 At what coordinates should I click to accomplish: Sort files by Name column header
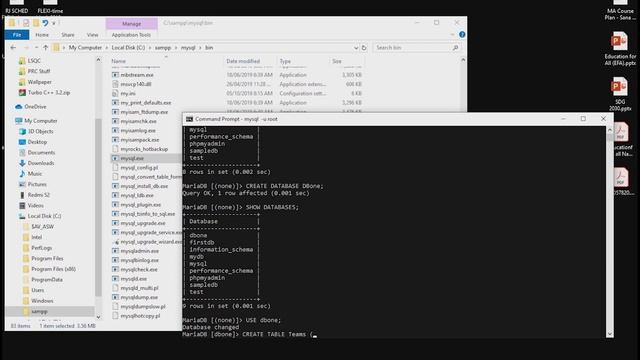pos(119,61)
